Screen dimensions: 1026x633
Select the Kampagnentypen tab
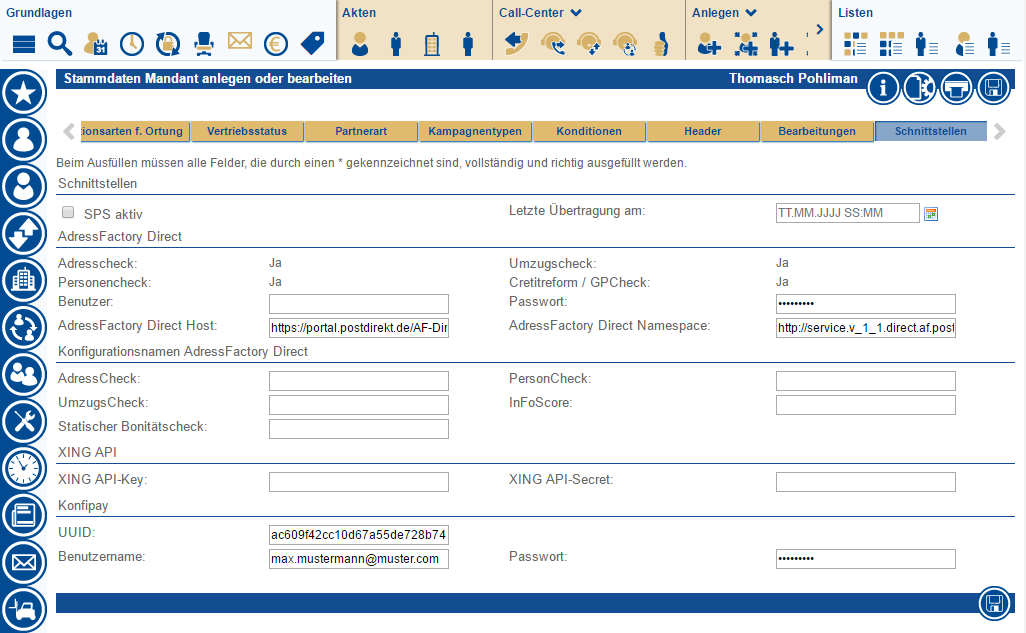tap(475, 131)
